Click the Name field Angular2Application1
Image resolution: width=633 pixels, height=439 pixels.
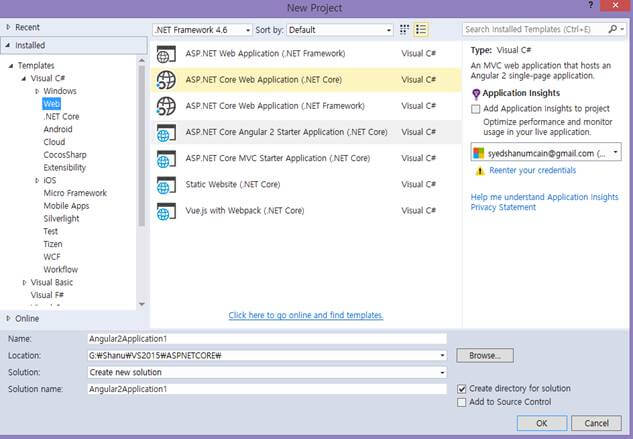(267, 339)
